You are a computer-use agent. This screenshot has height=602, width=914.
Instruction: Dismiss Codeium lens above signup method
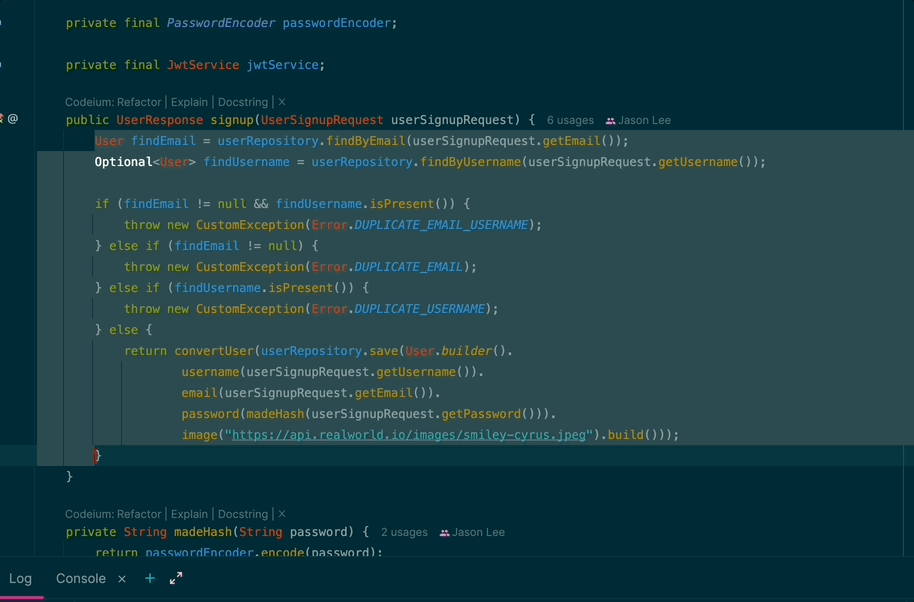tap(282, 102)
